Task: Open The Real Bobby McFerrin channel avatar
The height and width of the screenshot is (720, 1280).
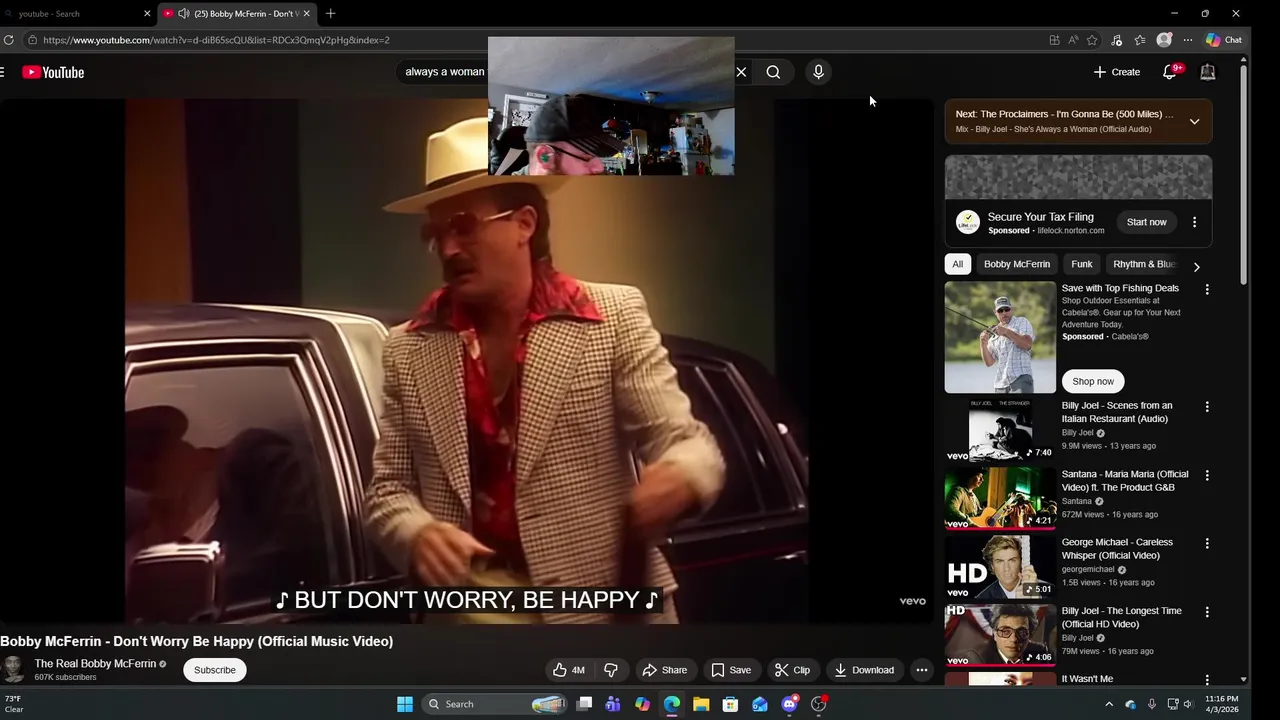Action: click(12, 669)
